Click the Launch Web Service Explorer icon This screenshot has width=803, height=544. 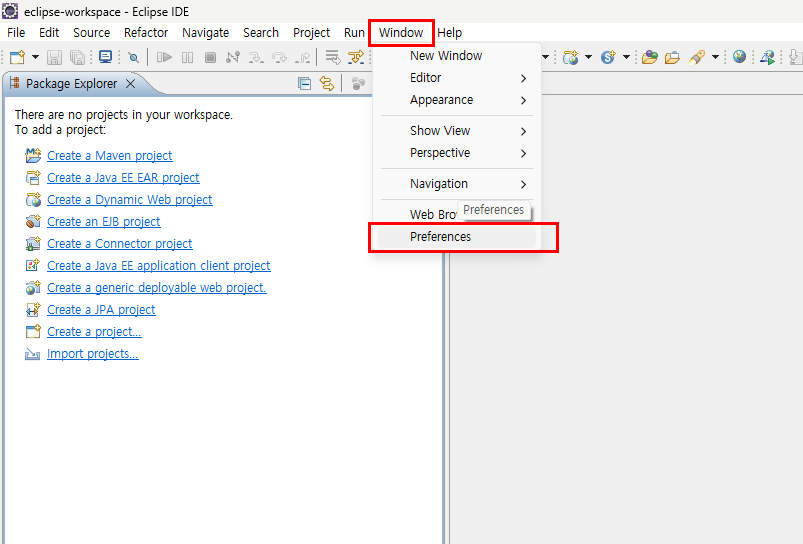[x=767, y=57]
